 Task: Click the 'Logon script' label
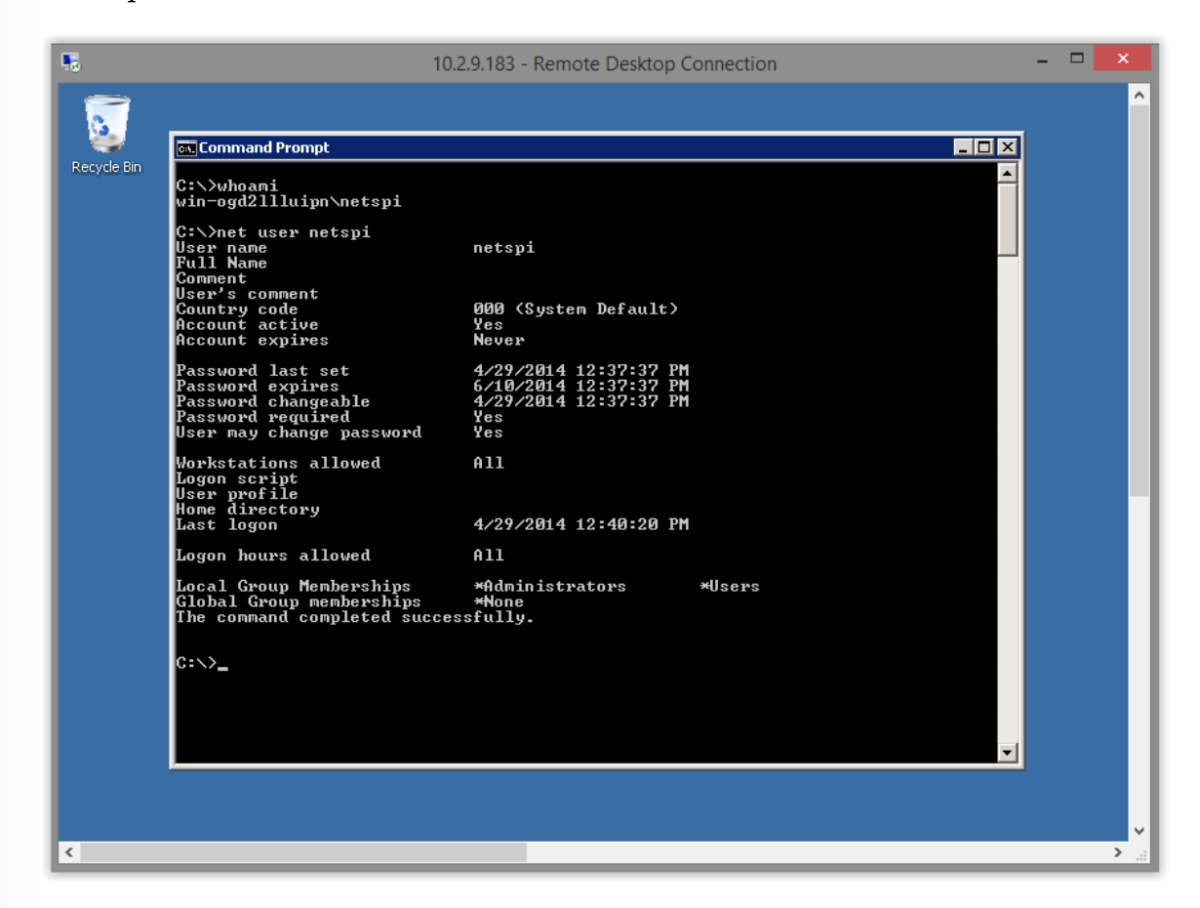237,479
